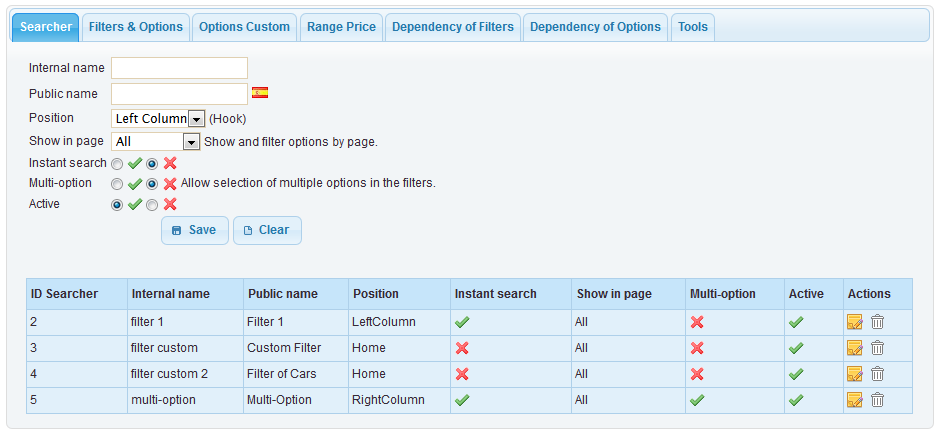Click the Internal name input field
The width and height of the screenshot is (941, 435).
[x=179, y=68]
